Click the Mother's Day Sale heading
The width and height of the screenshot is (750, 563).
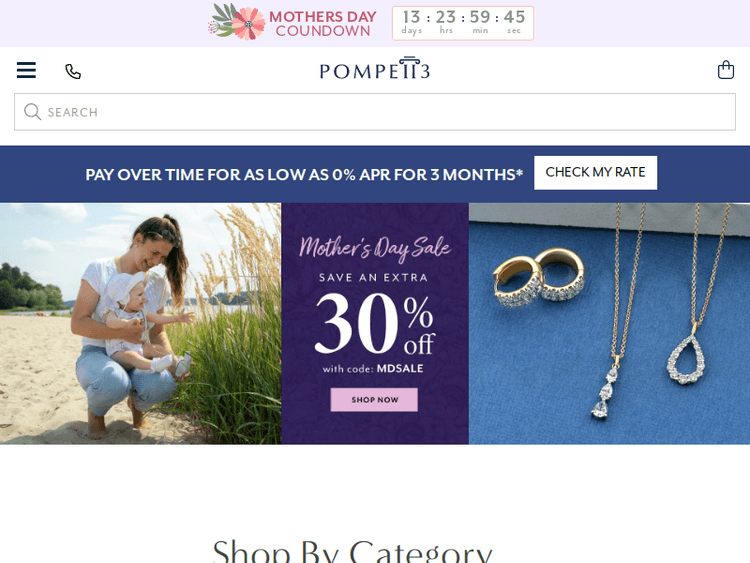click(x=375, y=248)
